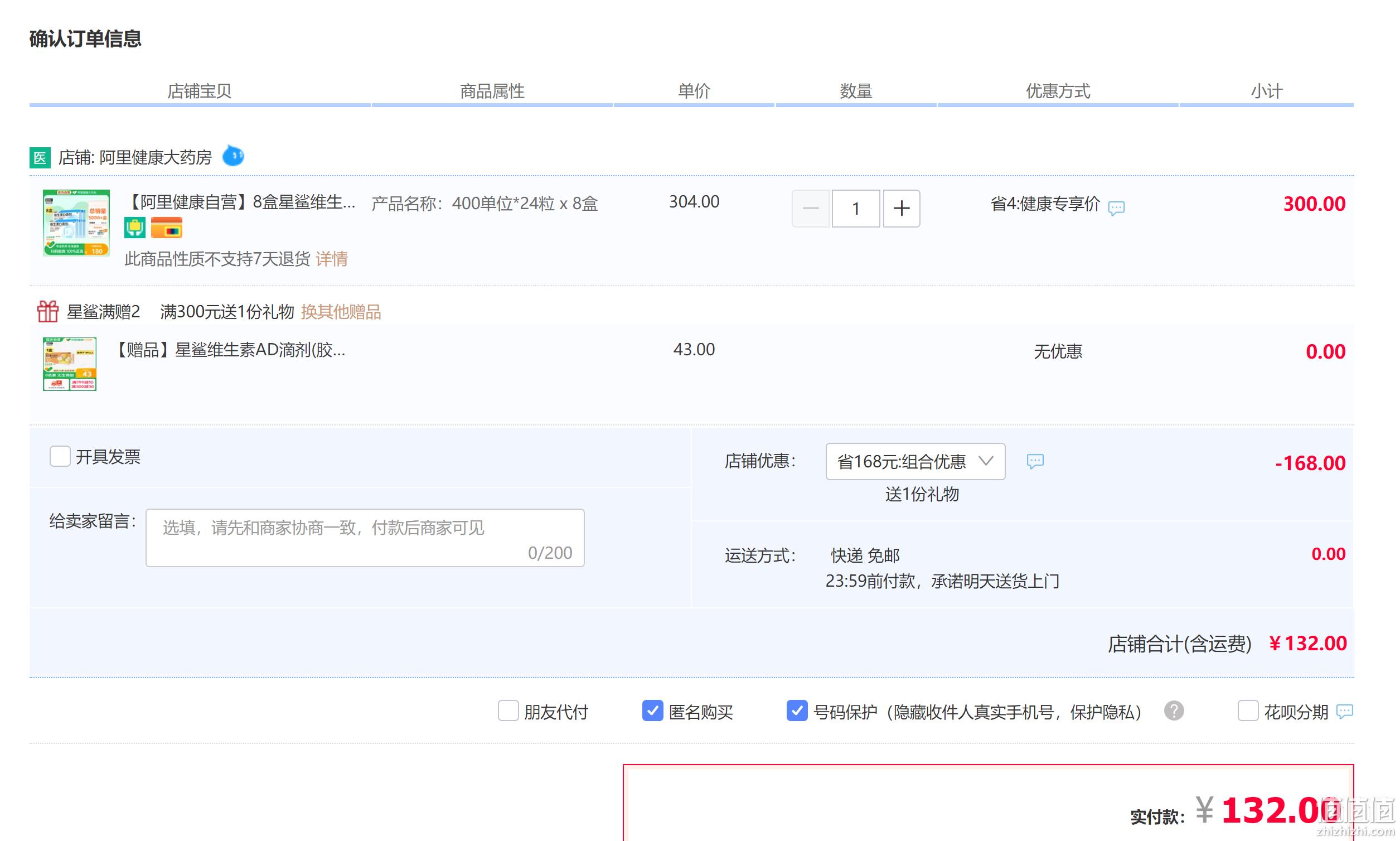The height and width of the screenshot is (841, 1400).
Task: Open gift thumbnail of 星鲨维生素AD滴剂
Action: pos(70,364)
